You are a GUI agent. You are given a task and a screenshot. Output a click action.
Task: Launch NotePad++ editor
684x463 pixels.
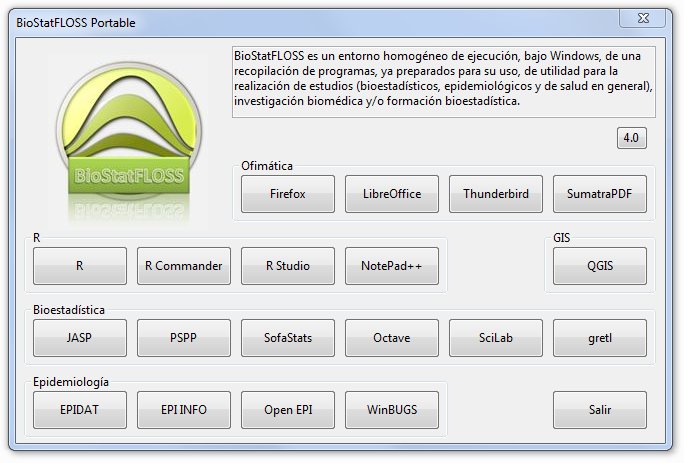392,266
